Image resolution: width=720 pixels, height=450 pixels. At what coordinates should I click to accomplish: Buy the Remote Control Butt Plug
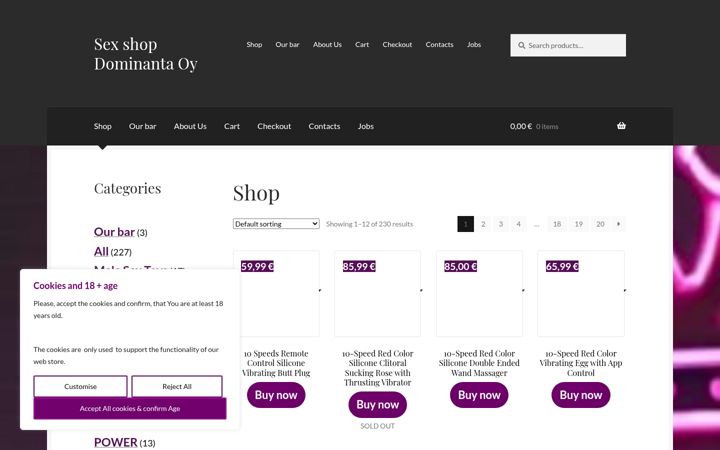click(276, 395)
